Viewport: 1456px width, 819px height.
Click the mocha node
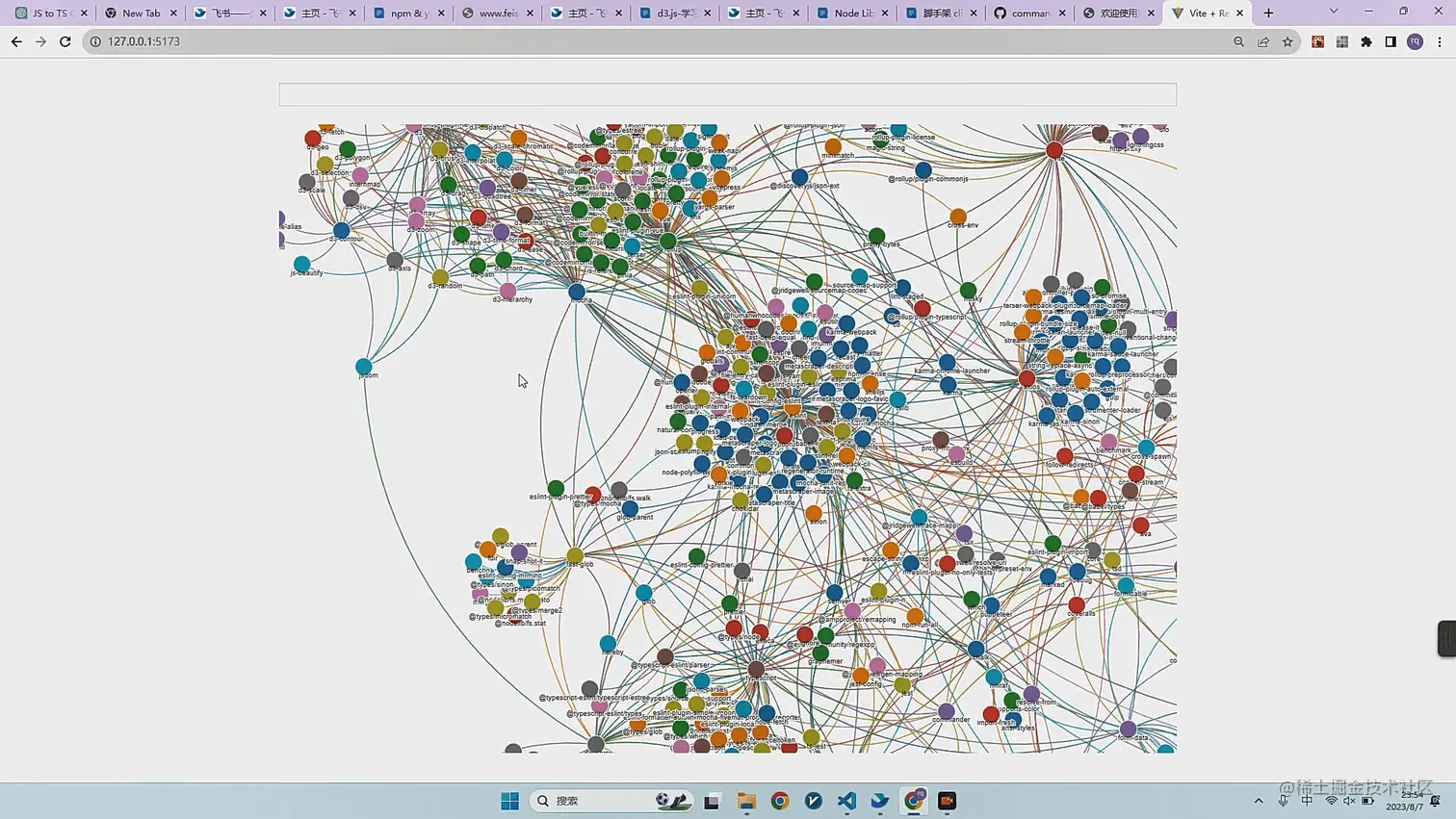tap(577, 292)
